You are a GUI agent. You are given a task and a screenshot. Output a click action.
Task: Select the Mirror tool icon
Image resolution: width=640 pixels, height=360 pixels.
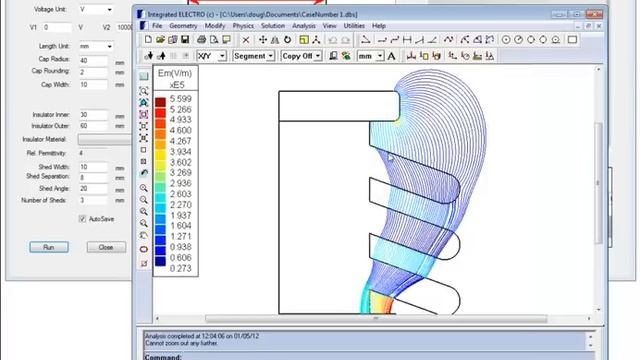click(275, 40)
